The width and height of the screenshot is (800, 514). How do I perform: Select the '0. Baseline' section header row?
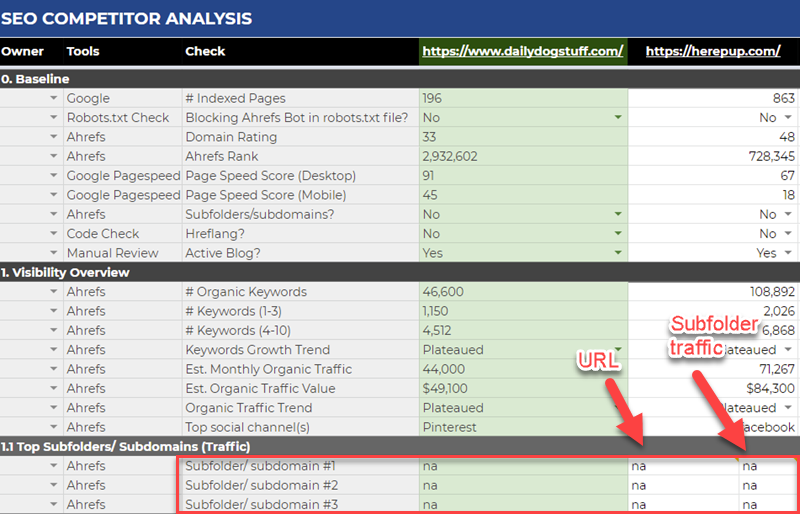[x=200, y=79]
